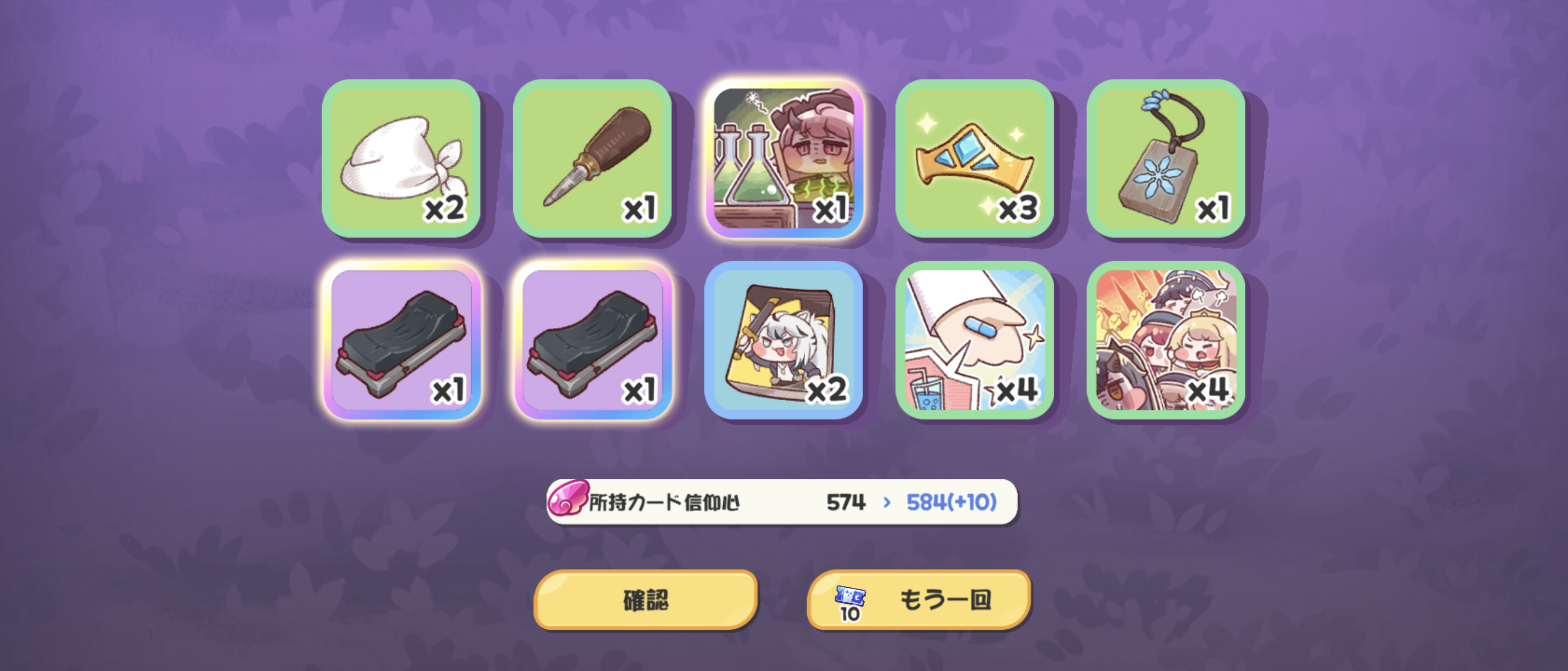Tap the x2 count on the cloth bundle
1568x671 pixels.
444,209
